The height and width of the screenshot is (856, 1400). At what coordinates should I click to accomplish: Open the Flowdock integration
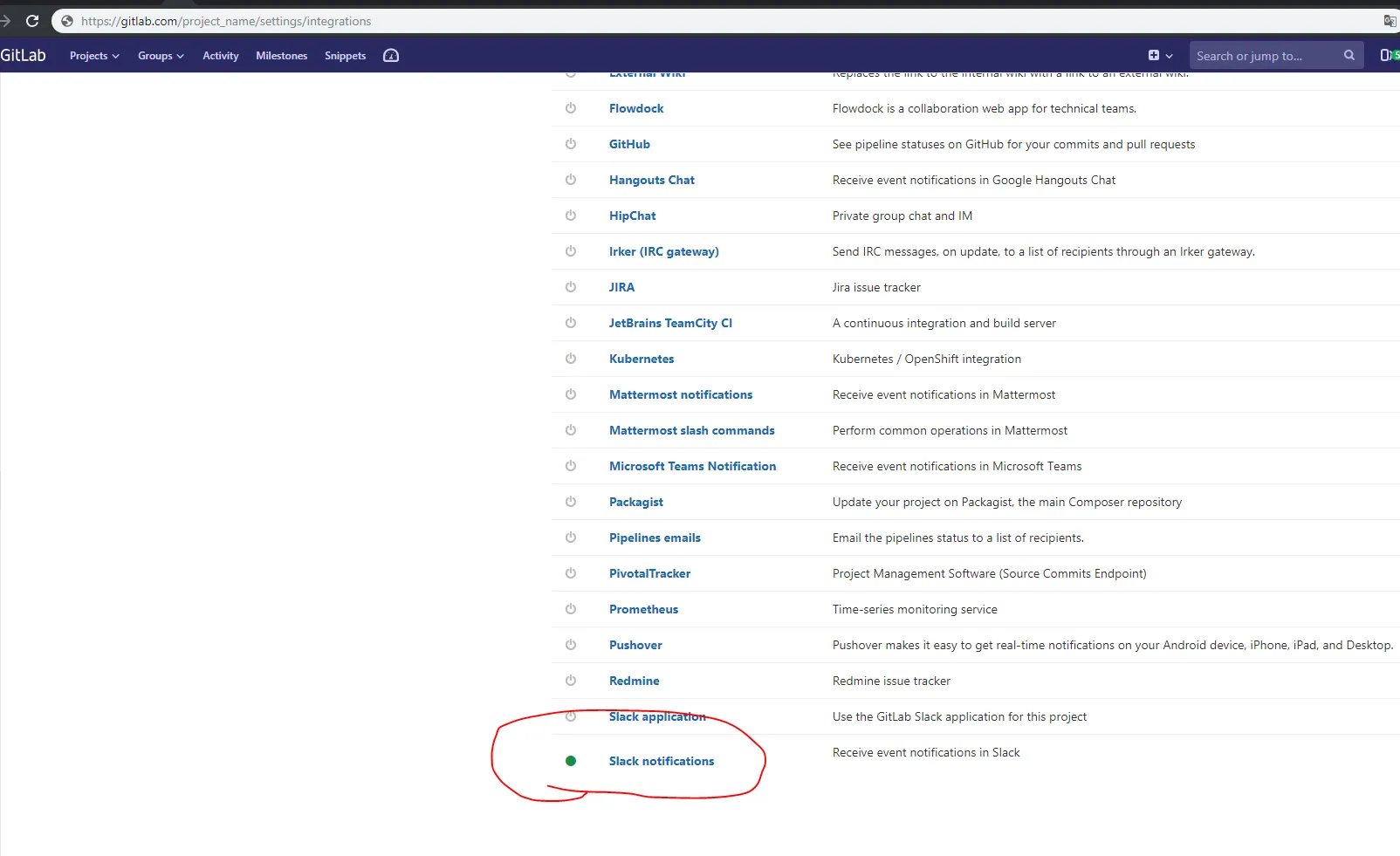(636, 108)
